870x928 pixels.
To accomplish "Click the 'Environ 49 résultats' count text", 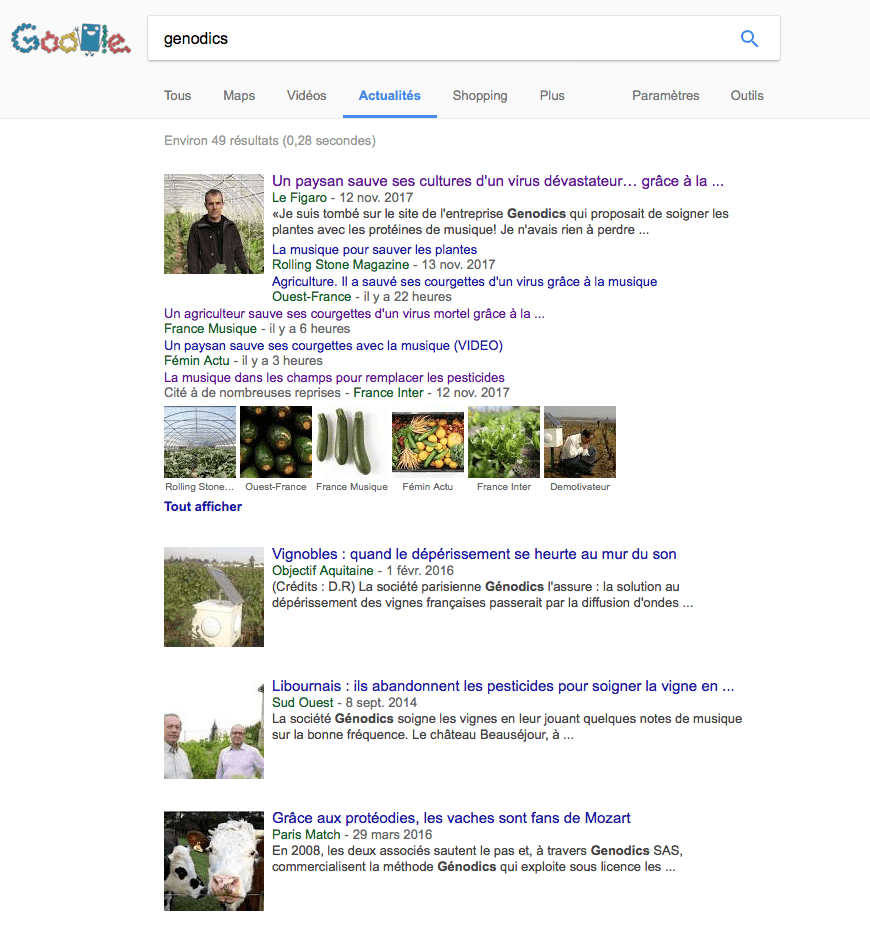I will 270,140.
